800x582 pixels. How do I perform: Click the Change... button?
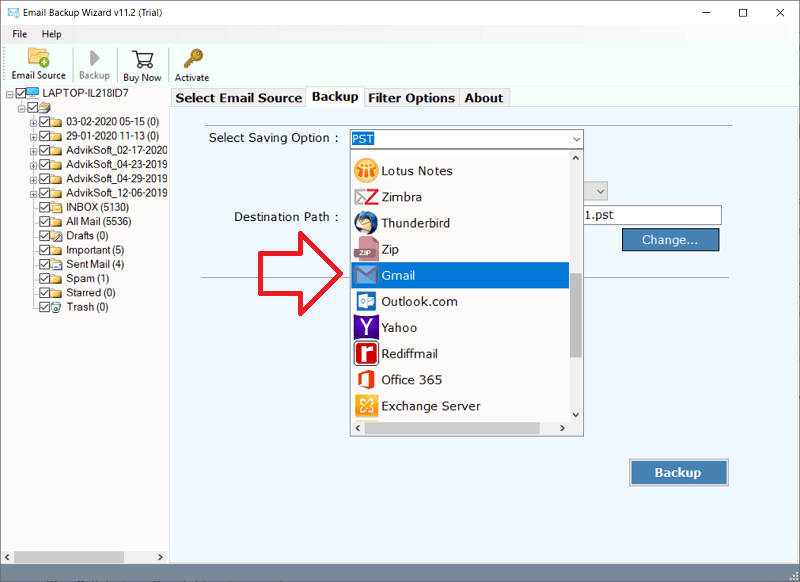670,240
